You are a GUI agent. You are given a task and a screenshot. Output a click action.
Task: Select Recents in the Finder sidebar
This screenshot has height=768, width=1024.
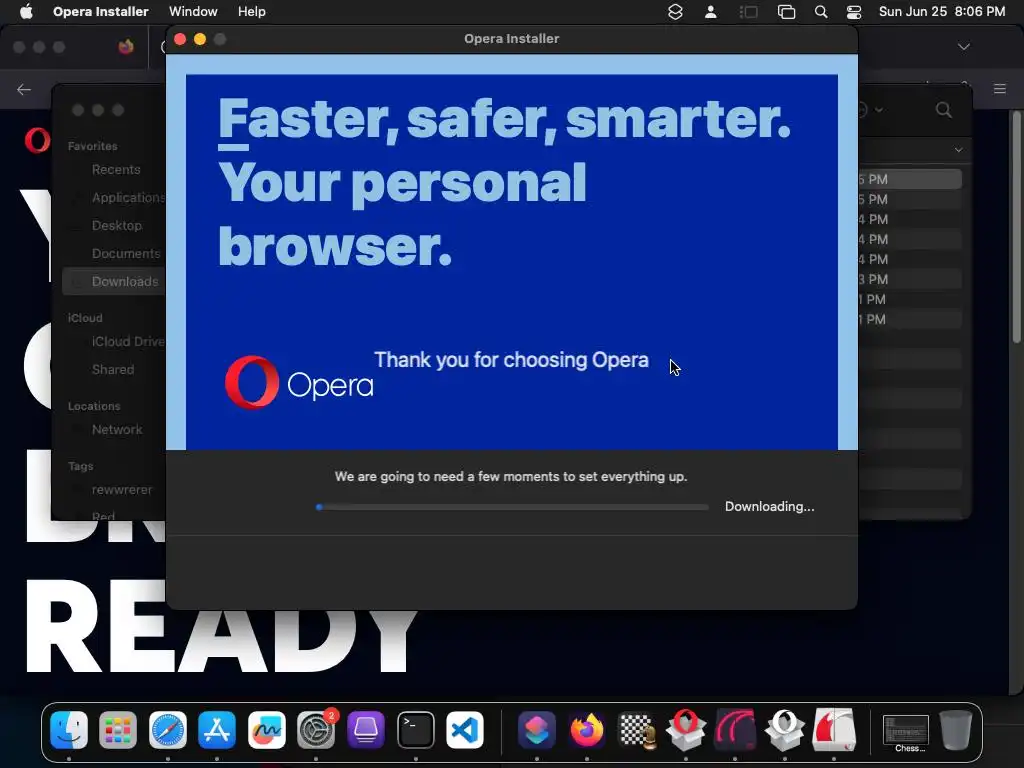(x=116, y=170)
